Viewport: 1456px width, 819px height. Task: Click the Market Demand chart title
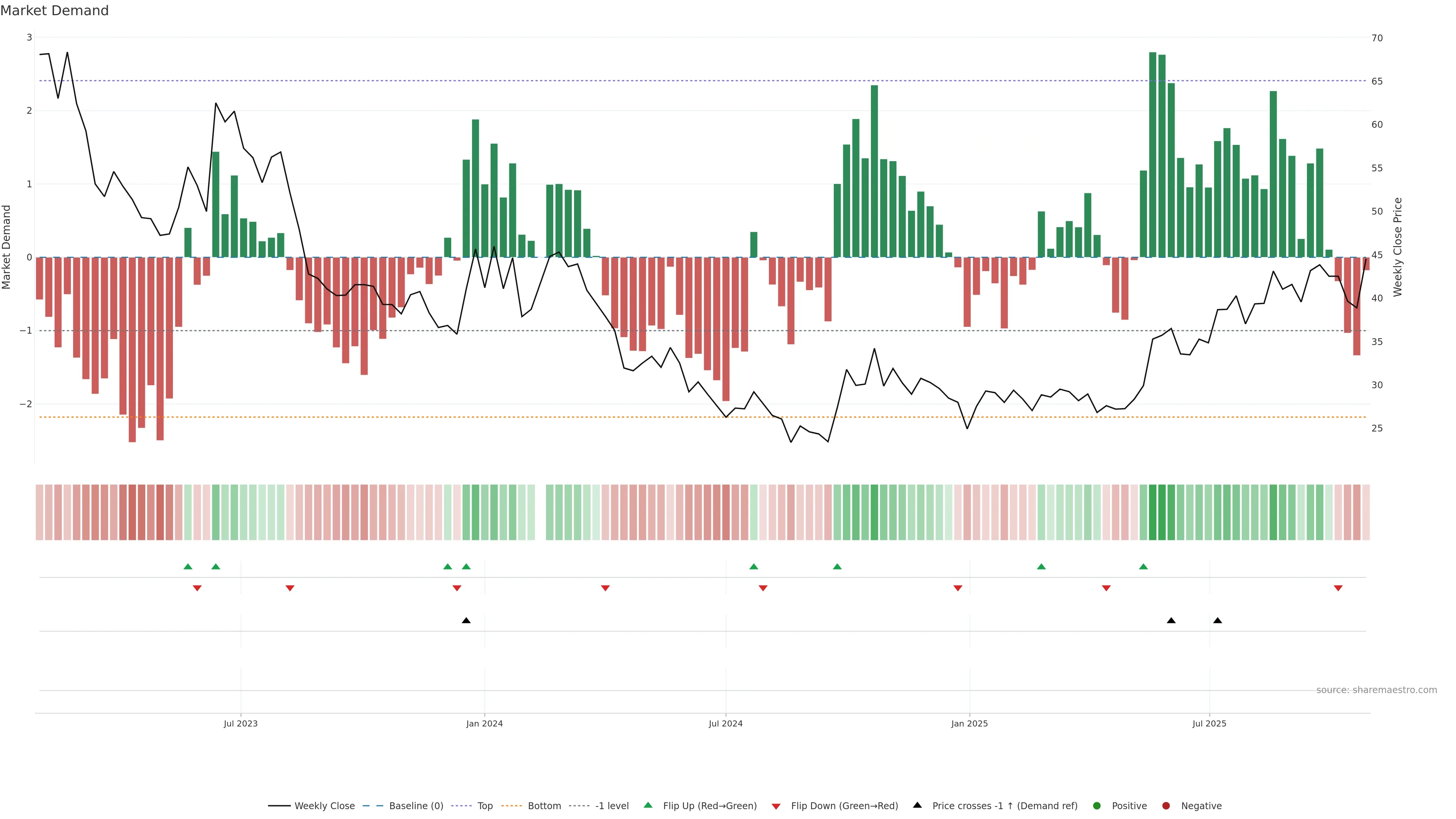54,11
